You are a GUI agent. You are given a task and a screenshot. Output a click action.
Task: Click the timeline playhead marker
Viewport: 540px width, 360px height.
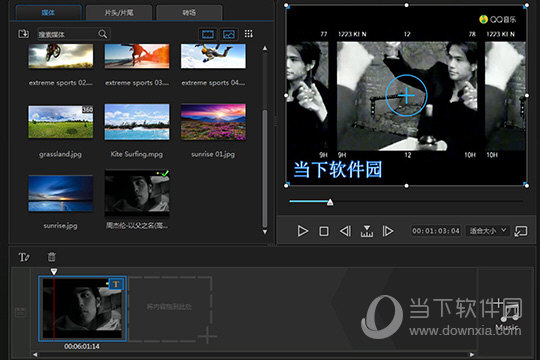tap(54, 272)
